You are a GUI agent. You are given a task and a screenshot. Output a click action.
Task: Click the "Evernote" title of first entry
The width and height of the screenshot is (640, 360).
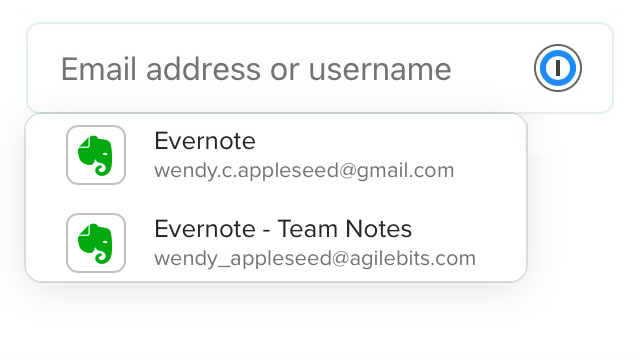[x=205, y=141]
